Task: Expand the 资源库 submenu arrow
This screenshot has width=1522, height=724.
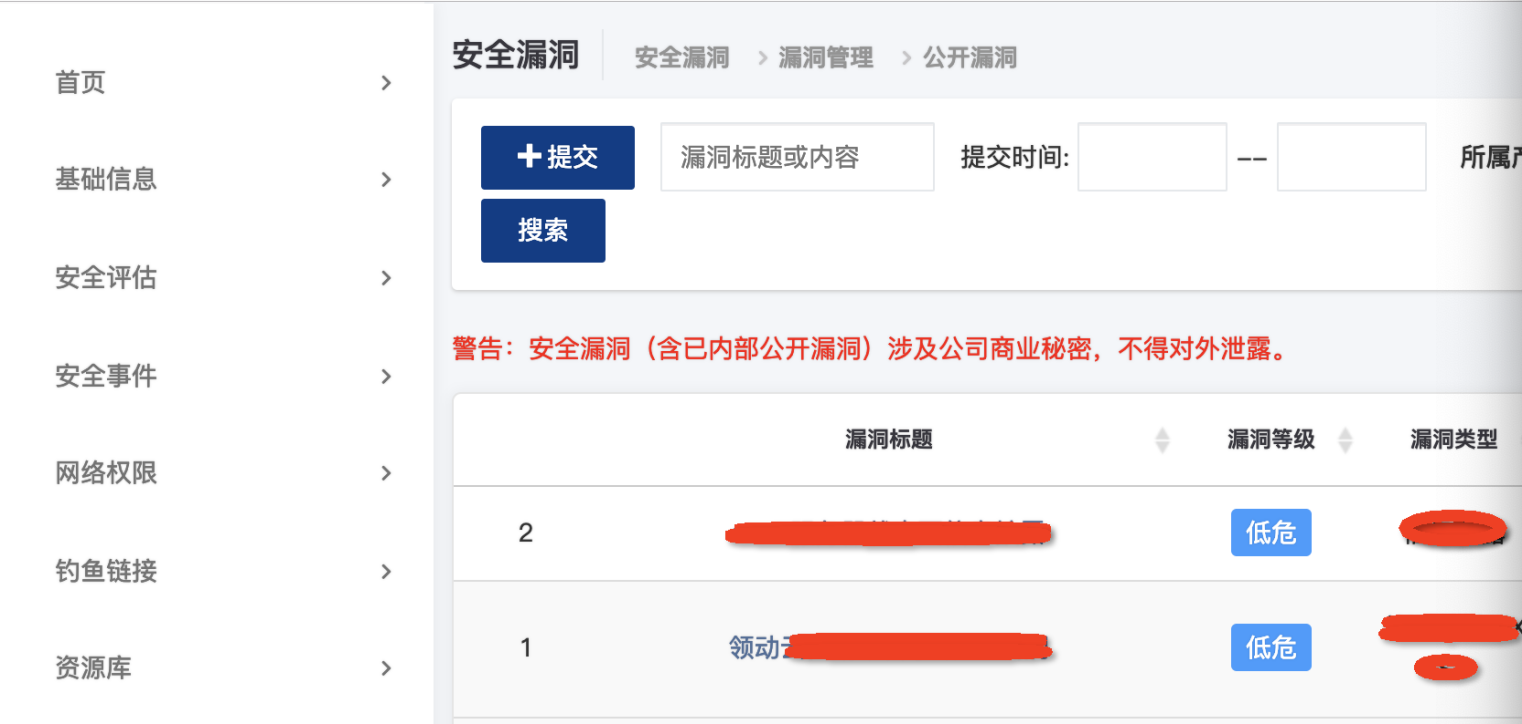Action: click(386, 668)
